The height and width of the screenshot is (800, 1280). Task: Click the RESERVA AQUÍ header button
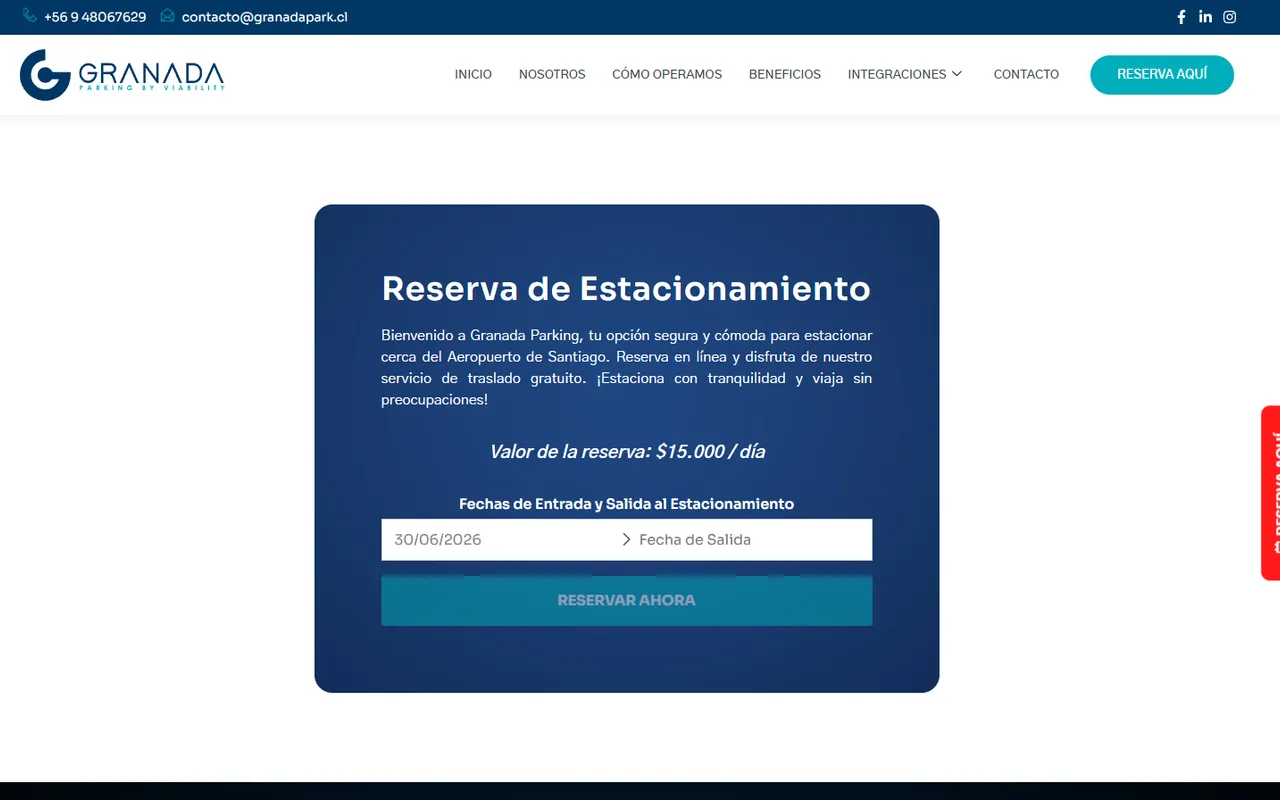tap(1162, 75)
